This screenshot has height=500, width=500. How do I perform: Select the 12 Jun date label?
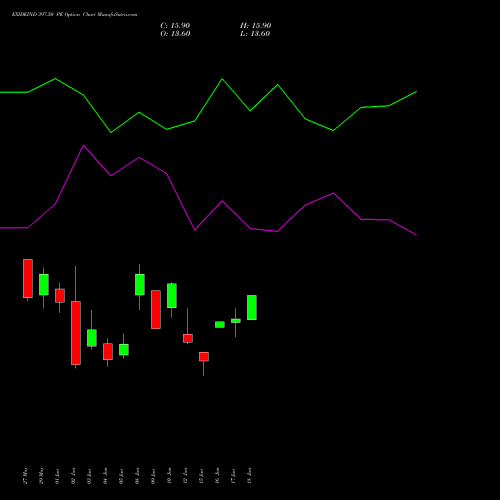pos(186,476)
